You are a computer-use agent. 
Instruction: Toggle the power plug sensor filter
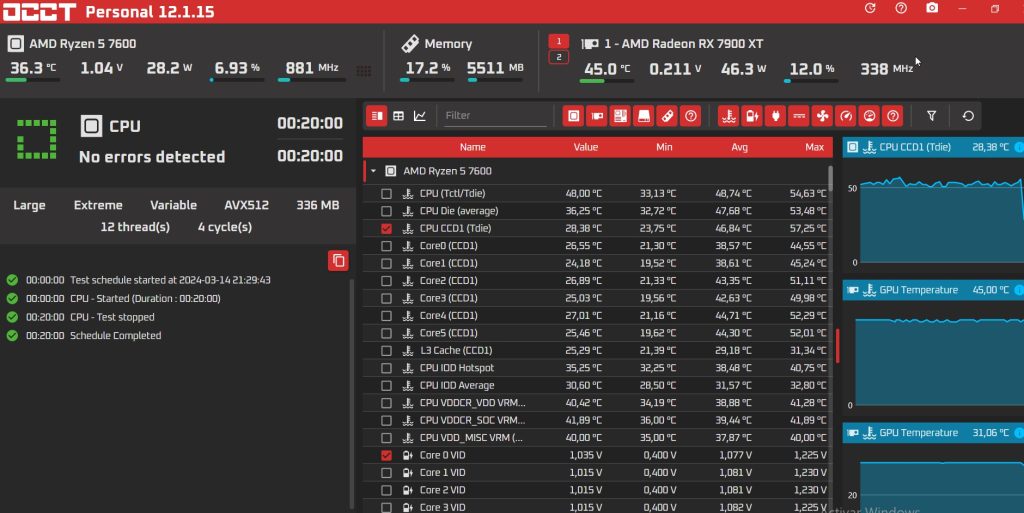(775, 116)
